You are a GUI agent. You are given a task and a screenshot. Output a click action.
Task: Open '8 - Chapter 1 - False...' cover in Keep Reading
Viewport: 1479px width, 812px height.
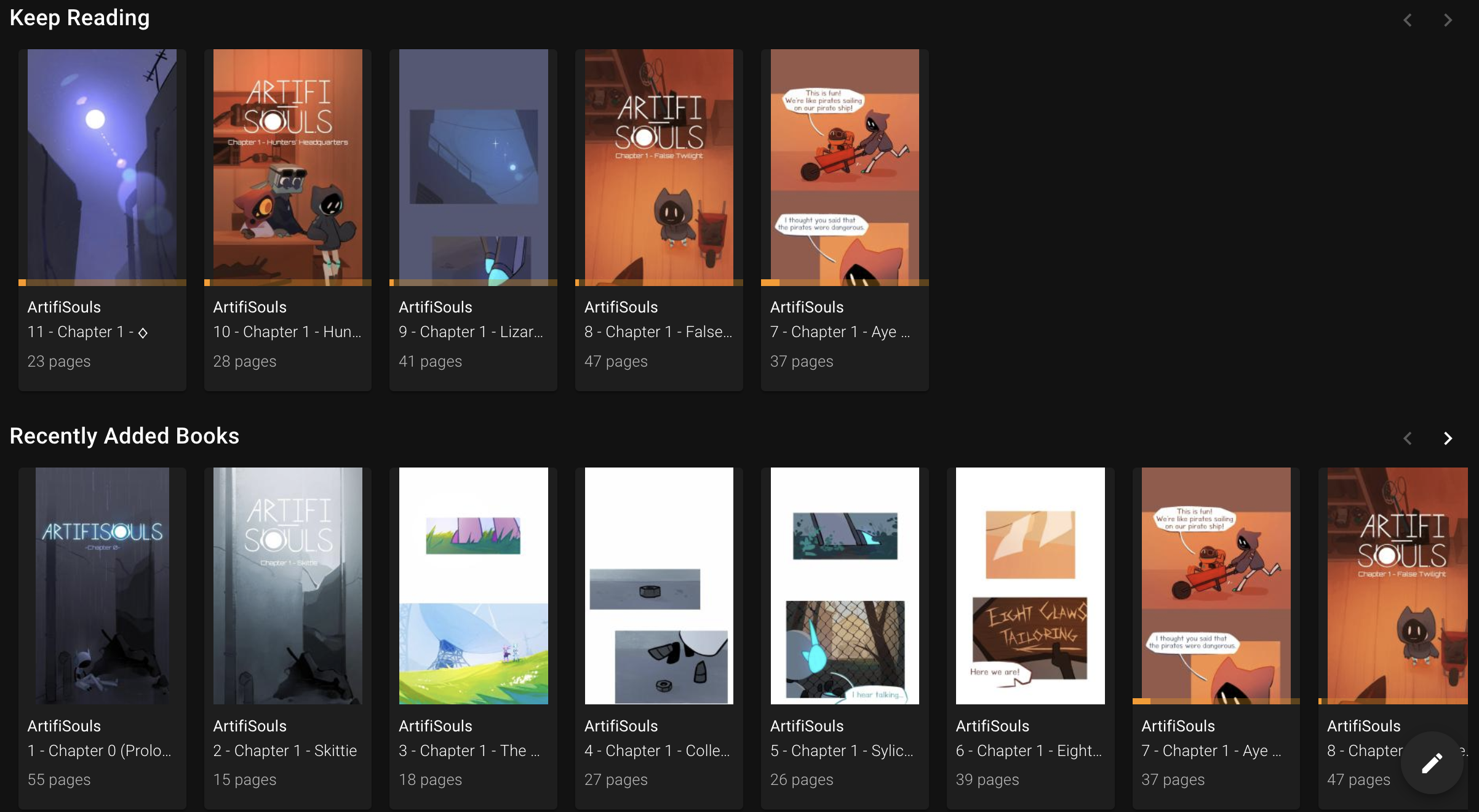(x=659, y=167)
